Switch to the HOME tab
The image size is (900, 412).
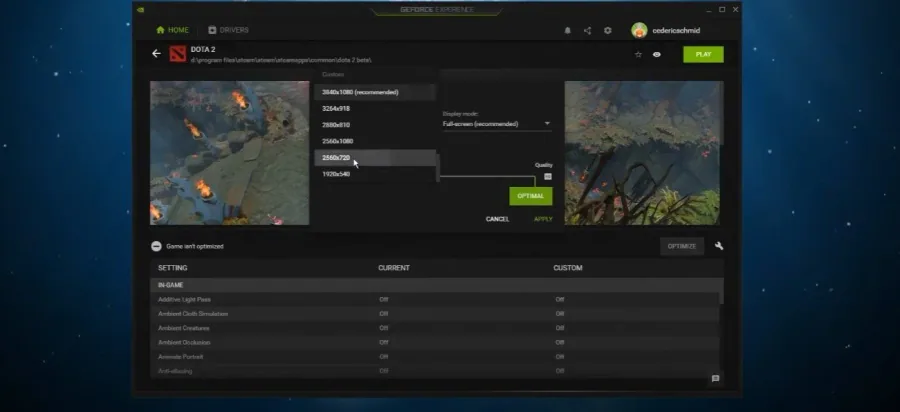click(172, 30)
